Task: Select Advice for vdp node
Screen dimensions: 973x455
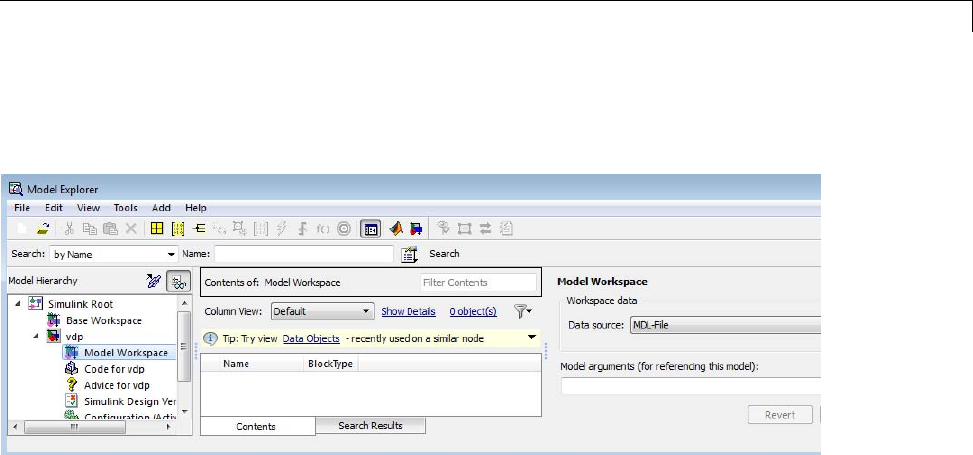Action: click(117, 385)
